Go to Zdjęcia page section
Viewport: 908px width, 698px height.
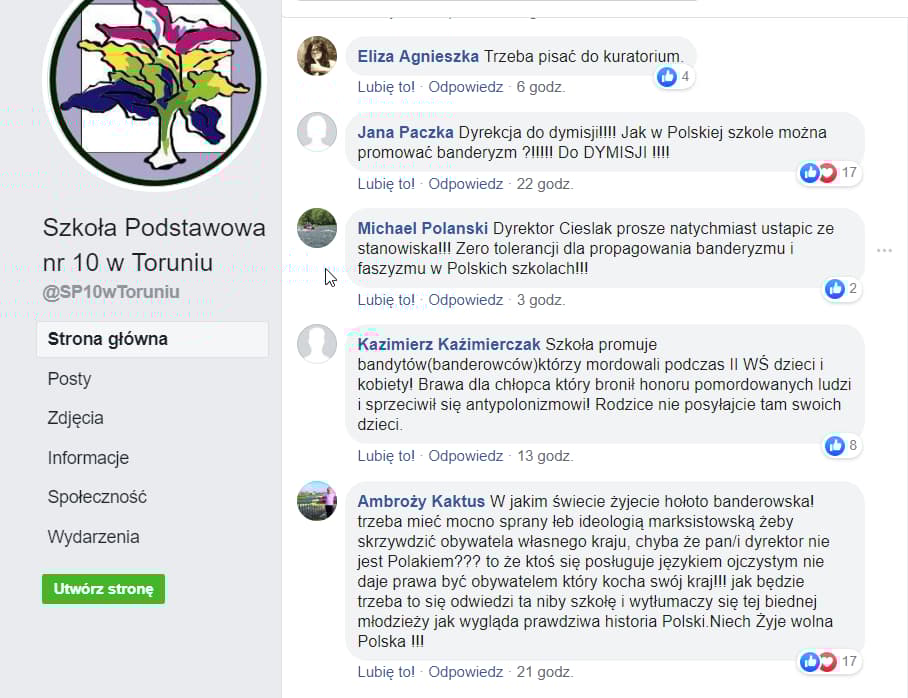(x=75, y=418)
